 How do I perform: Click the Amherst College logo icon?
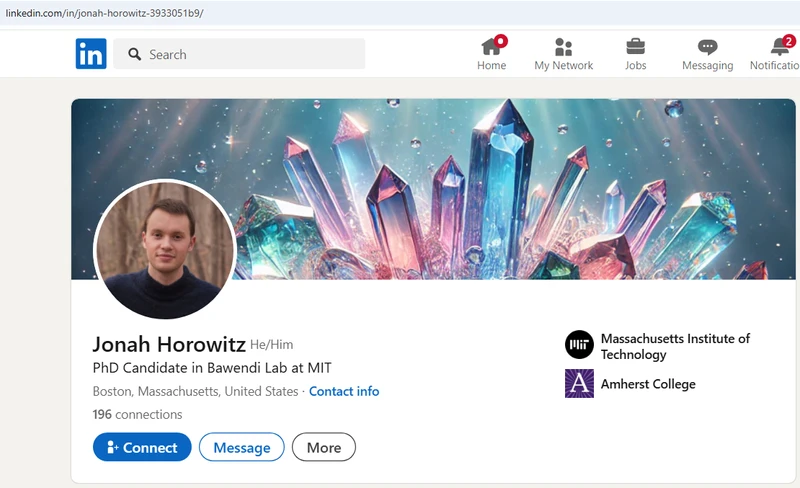pos(579,384)
